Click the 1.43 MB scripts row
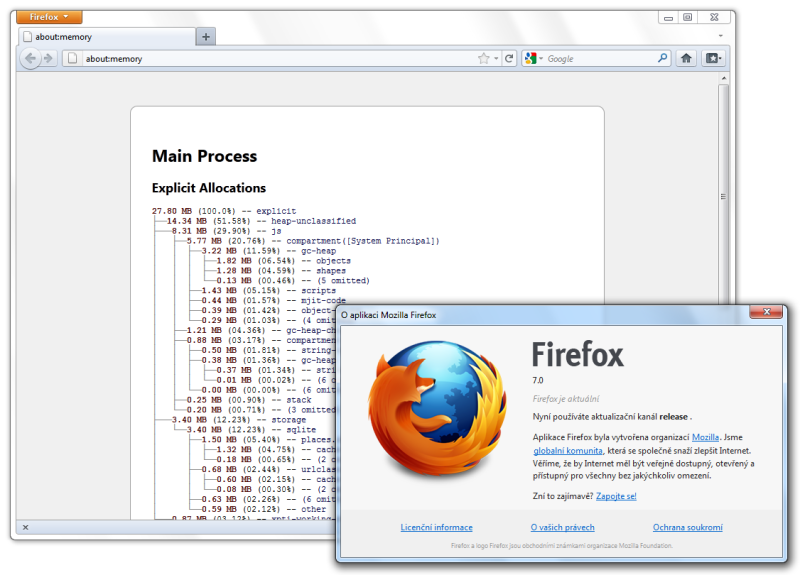 [x=268, y=290]
